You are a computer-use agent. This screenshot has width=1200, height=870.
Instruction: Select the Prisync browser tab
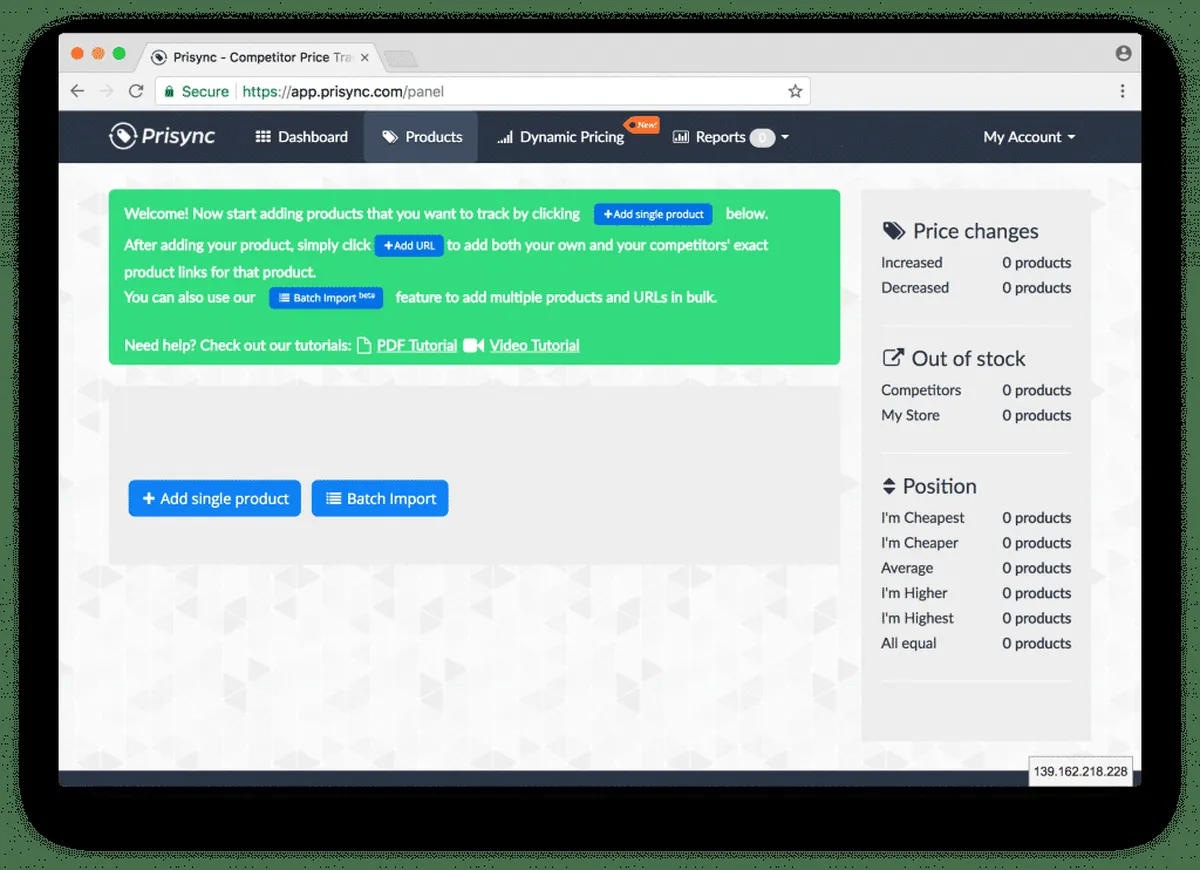(260, 57)
